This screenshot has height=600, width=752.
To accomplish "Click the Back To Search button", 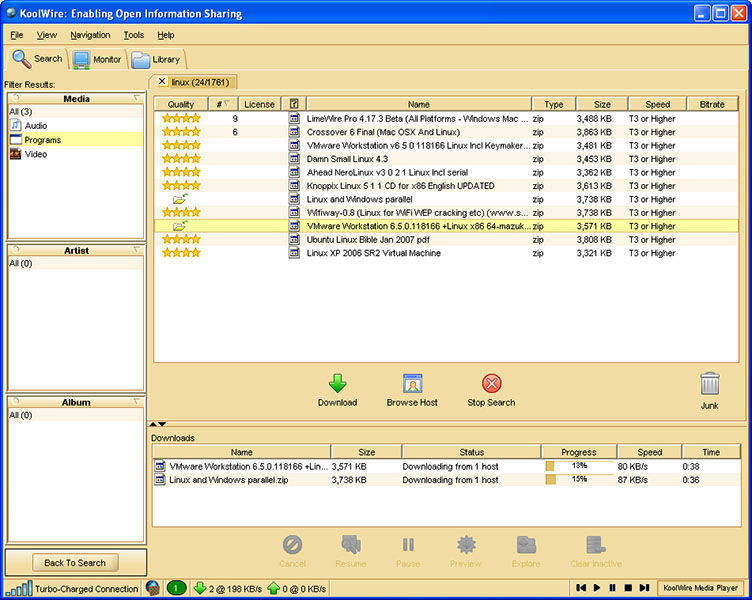I will (75, 563).
